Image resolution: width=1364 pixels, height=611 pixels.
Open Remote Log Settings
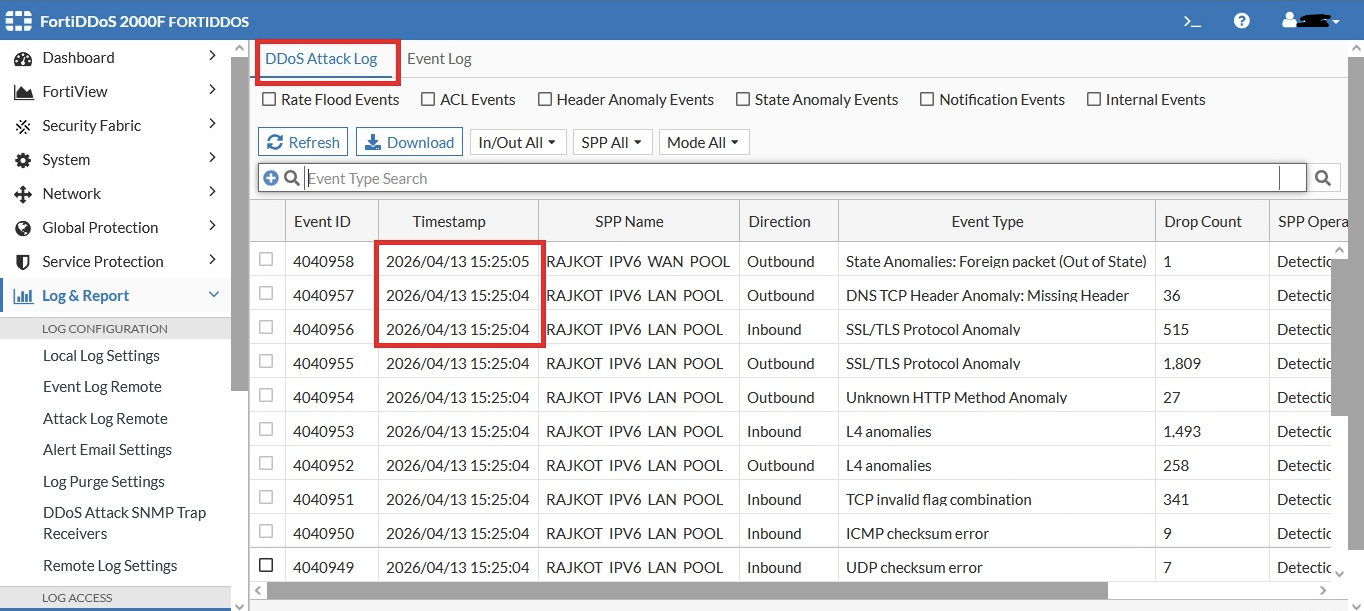[110, 566]
